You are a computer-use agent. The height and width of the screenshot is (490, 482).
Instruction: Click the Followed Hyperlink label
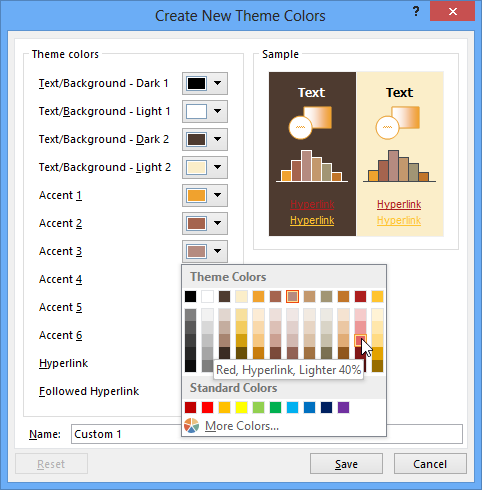tap(89, 391)
